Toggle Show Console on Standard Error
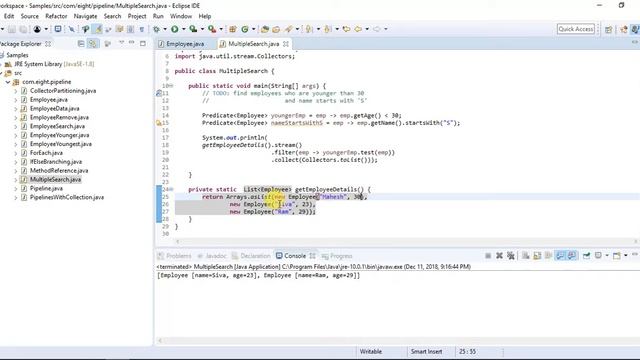 click(572, 256)
